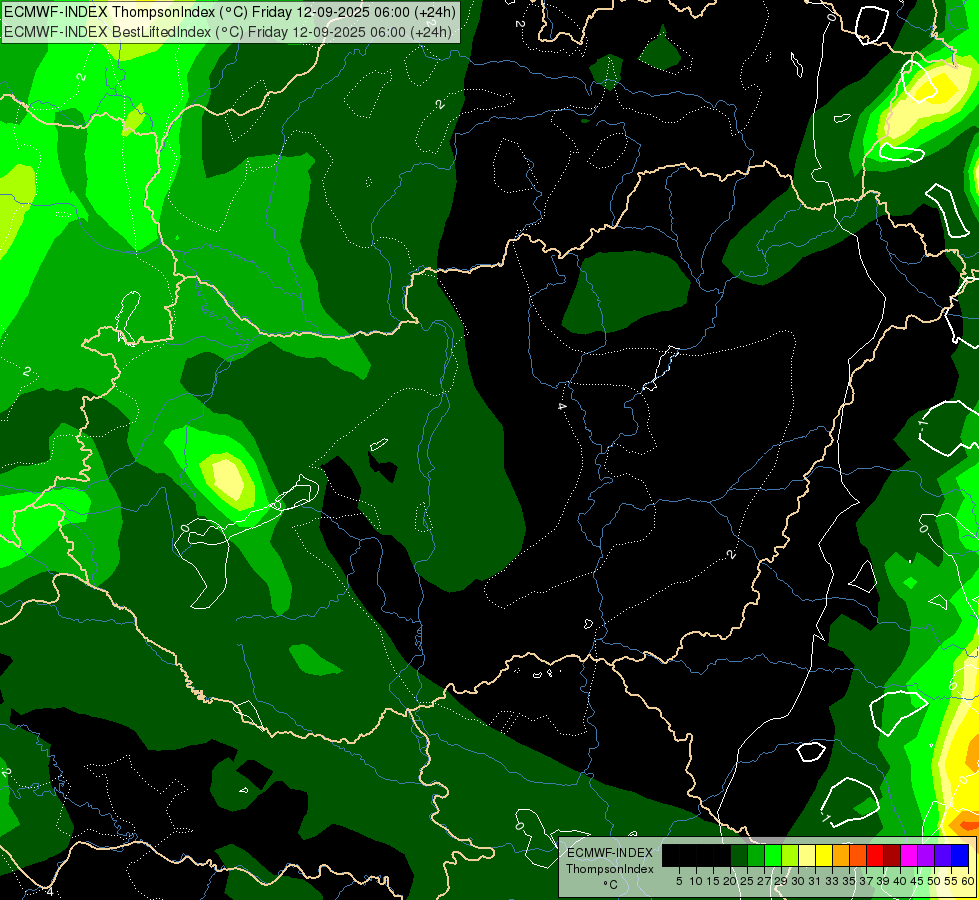This screenshot has height=900, width=979.
Task: Click the legend tick label '45'
Action: [917, 881]
